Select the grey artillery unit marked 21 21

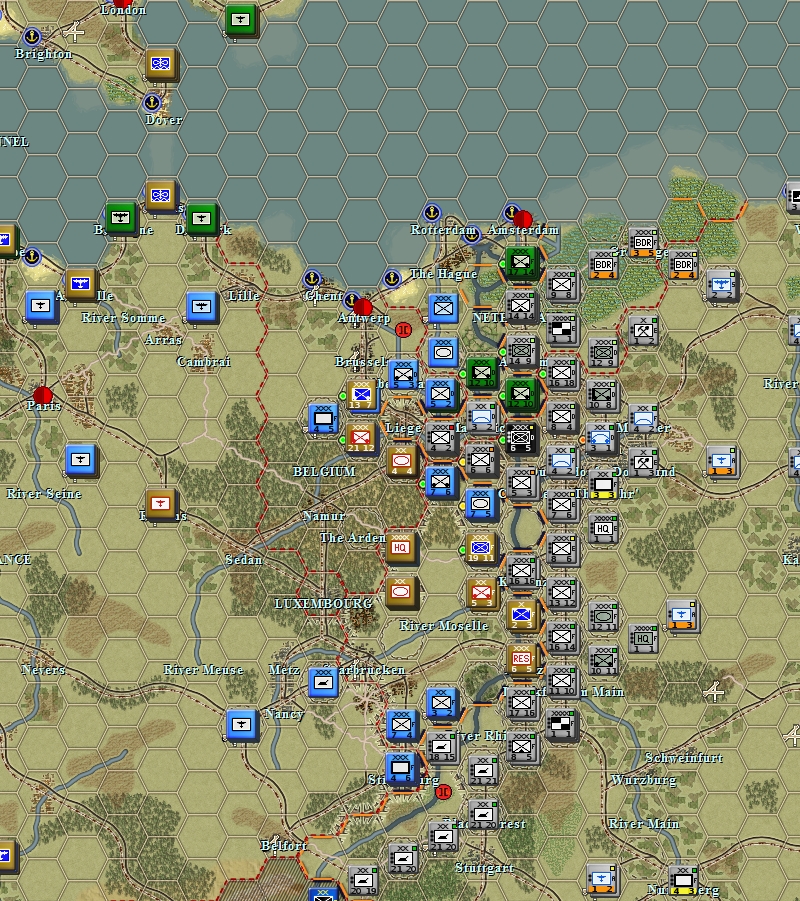[483, 770]
